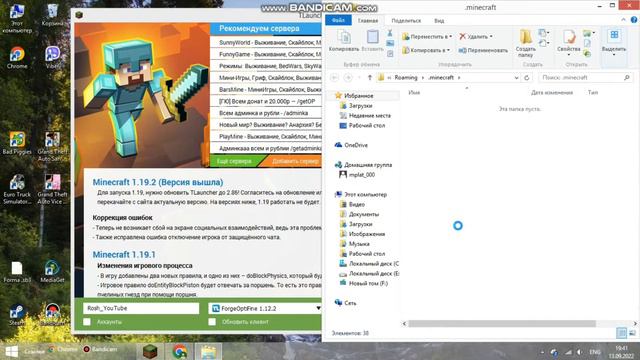Expand the Move to dropdown
640x360 pixels.
click(450, 37)
